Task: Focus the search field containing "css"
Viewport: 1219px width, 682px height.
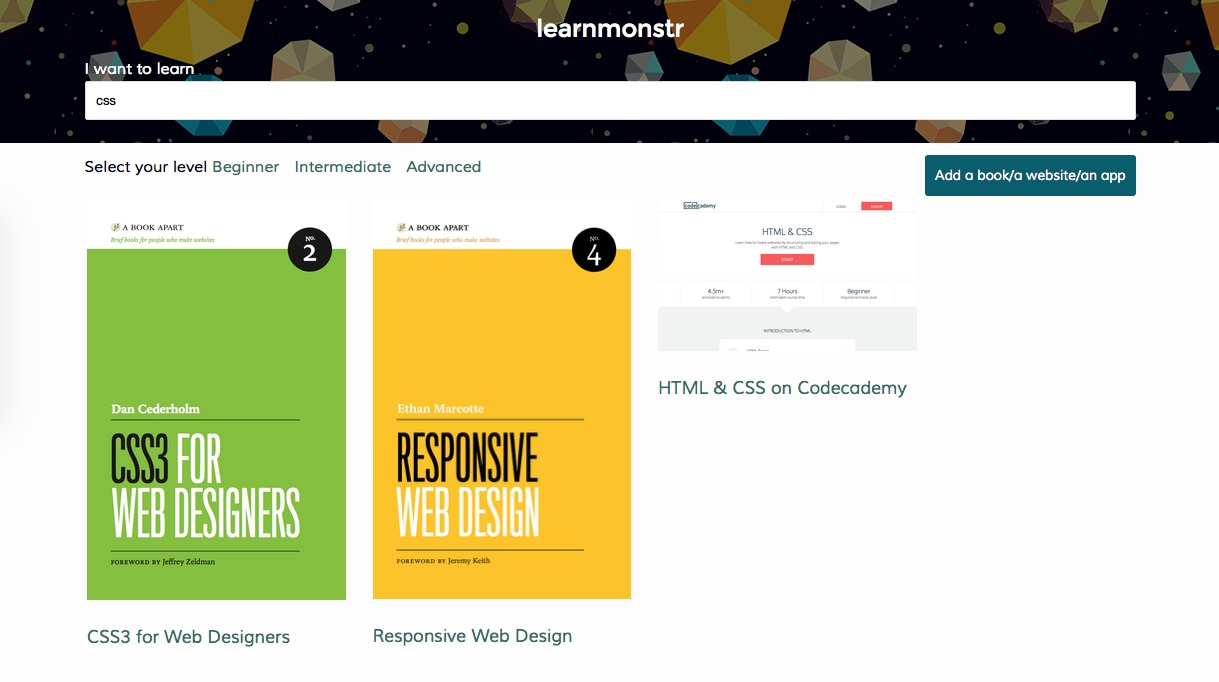Action: (610, 100)
